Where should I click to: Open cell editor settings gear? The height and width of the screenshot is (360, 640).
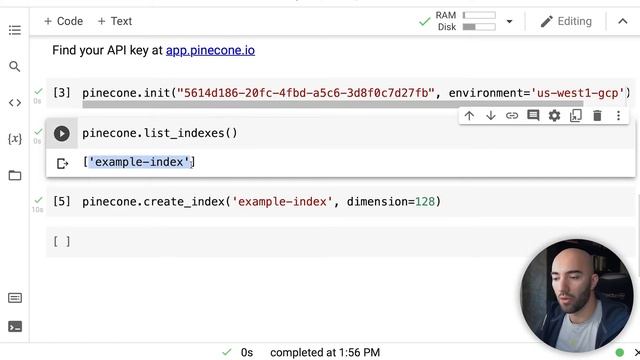554,116
